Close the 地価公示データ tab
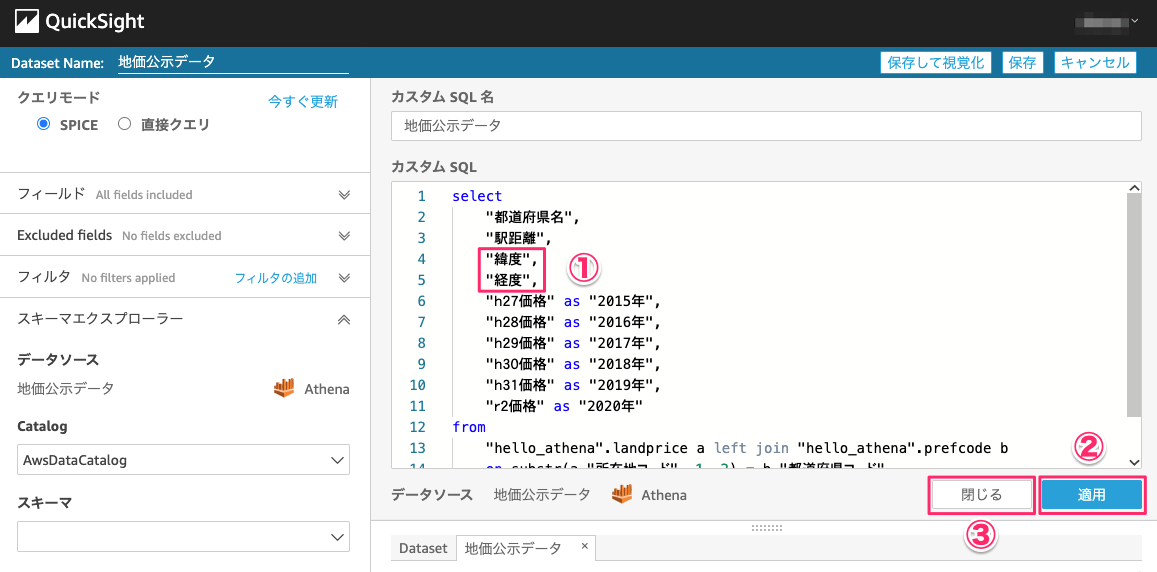 (584, 545)
